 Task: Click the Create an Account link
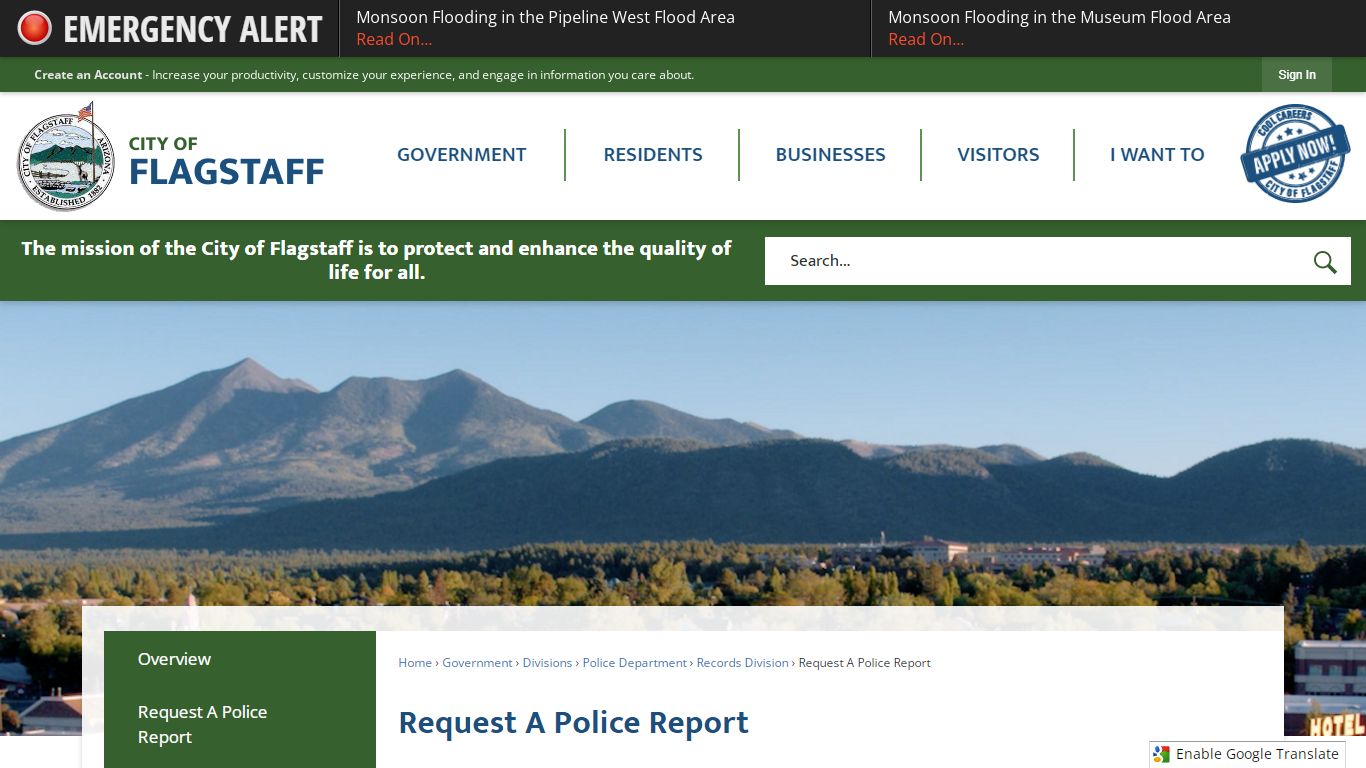tap(88, 75)
